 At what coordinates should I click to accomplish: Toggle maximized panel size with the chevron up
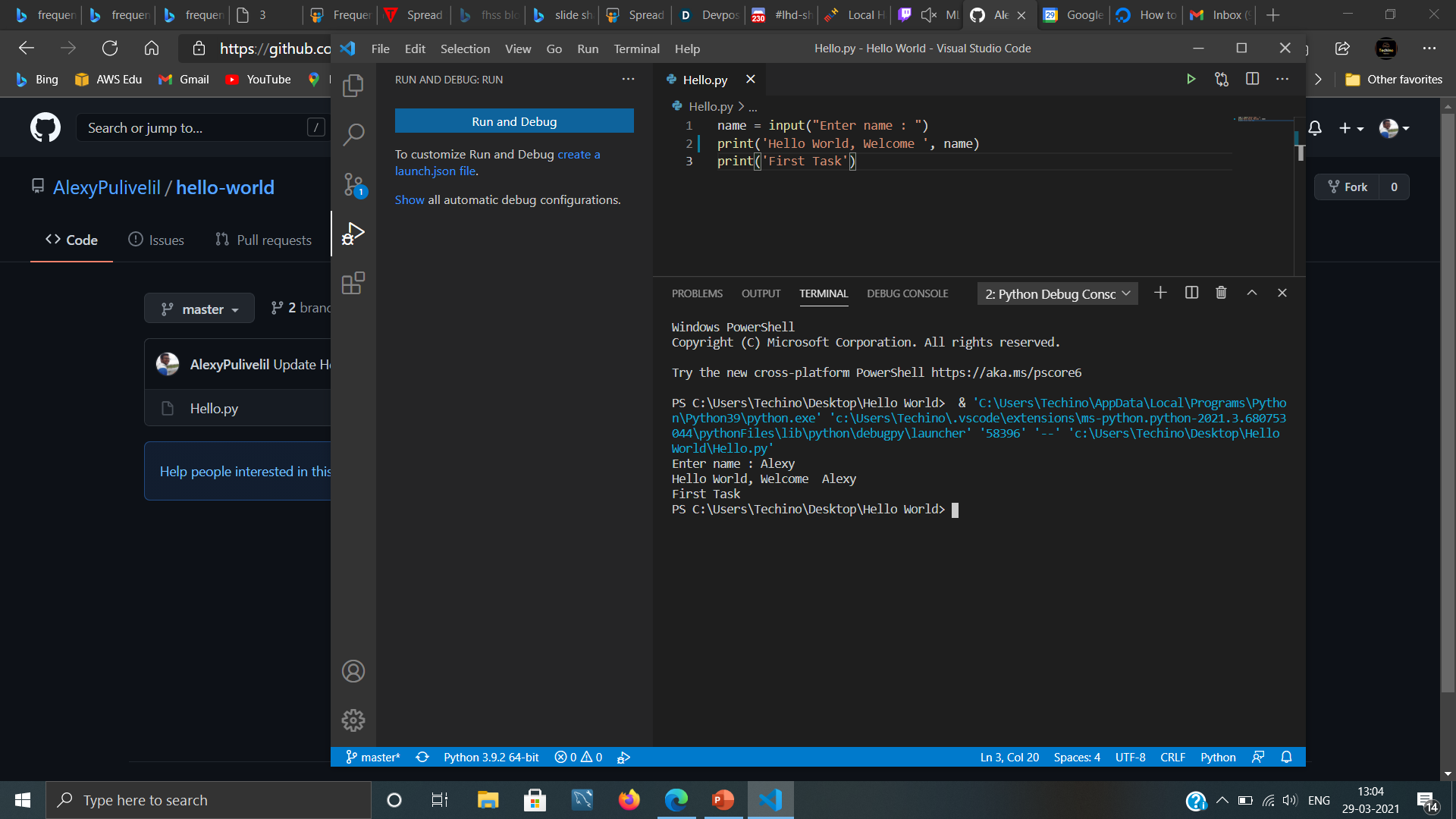tap(1252, 293)
